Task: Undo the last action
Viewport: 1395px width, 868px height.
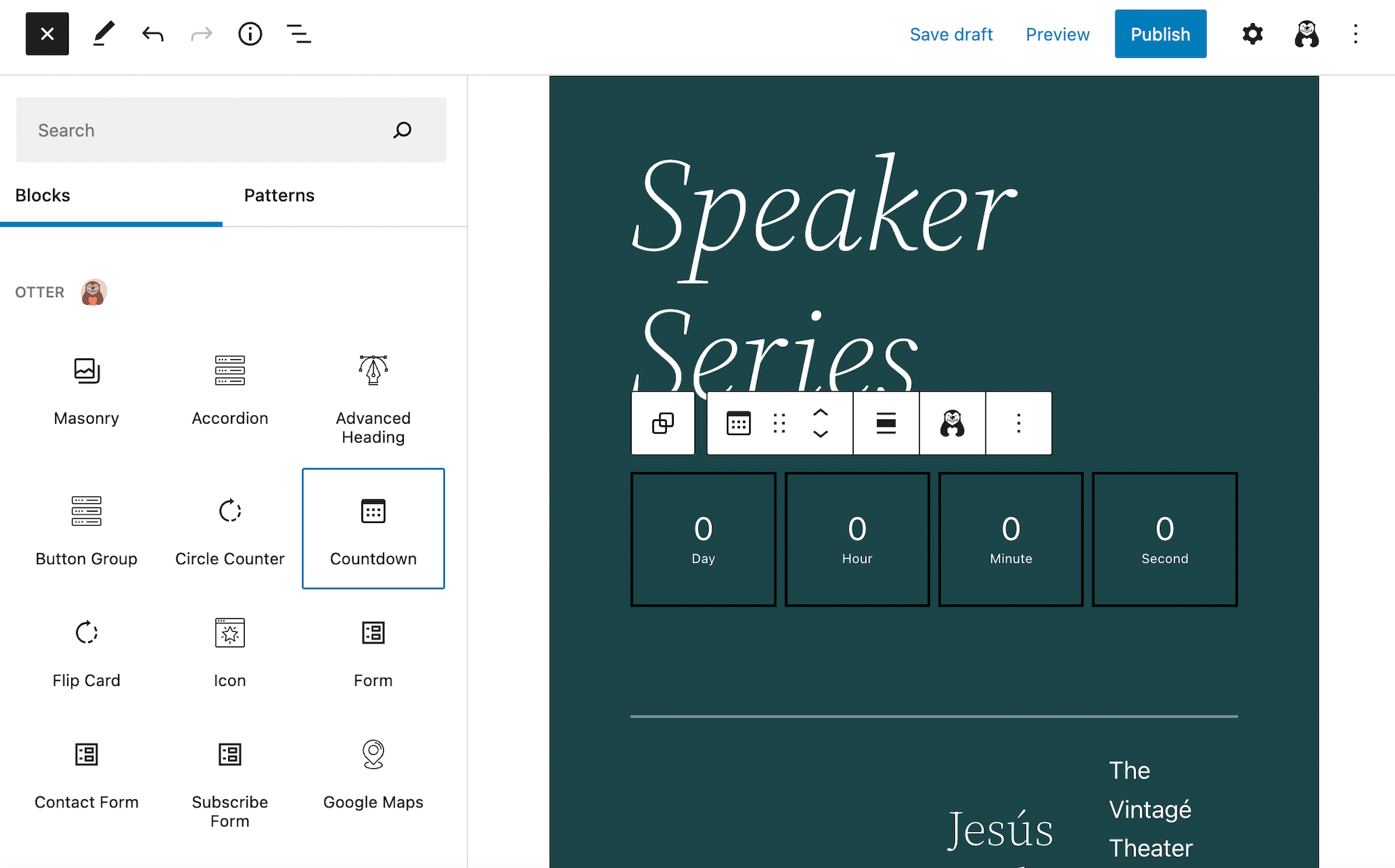Action: point(152,33)
